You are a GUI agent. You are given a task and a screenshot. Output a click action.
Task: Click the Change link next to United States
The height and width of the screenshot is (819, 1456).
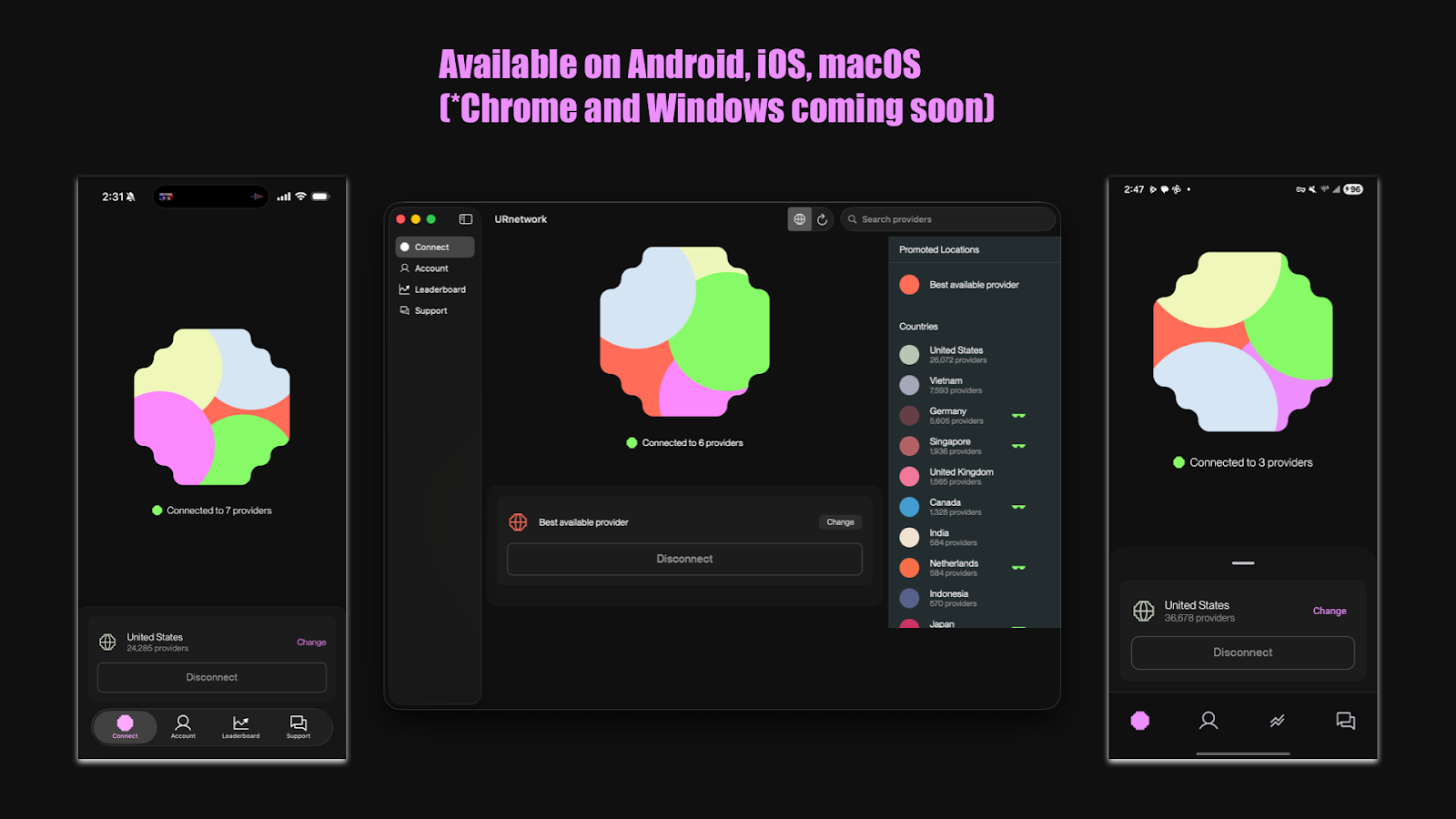[x=1330, y=611]
